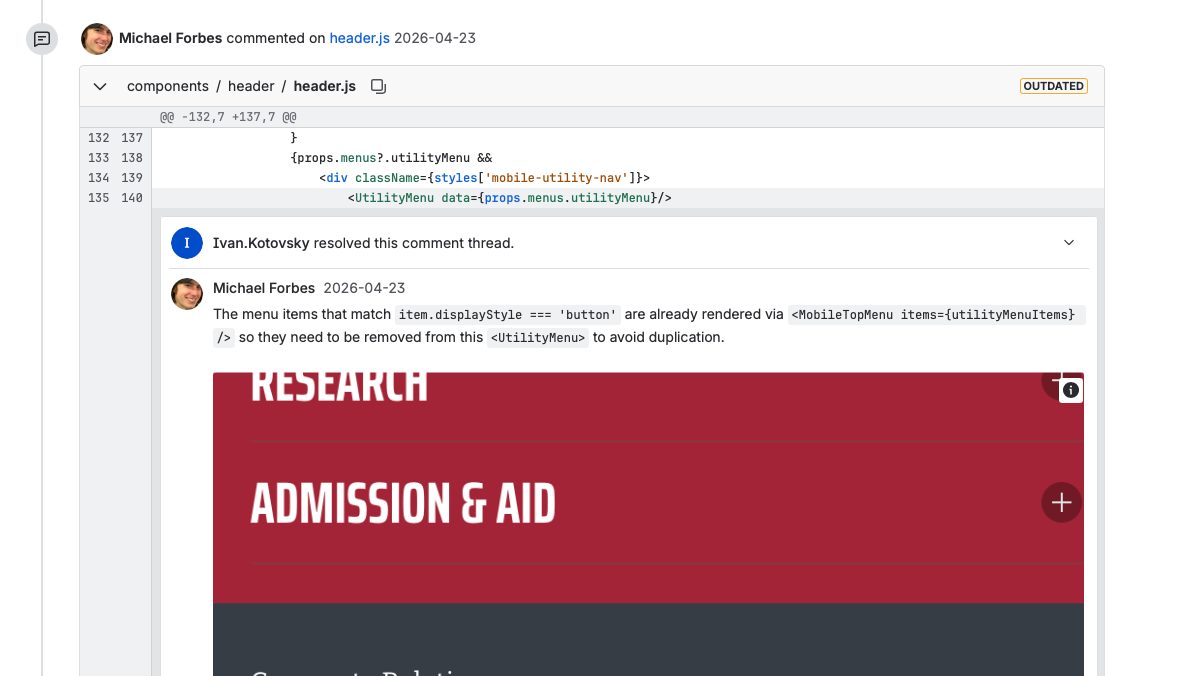This screenshot has width=1178, height=676.
Task: Click the plus icon shown on ADMISSION & AID
Action: (1061, 502)
